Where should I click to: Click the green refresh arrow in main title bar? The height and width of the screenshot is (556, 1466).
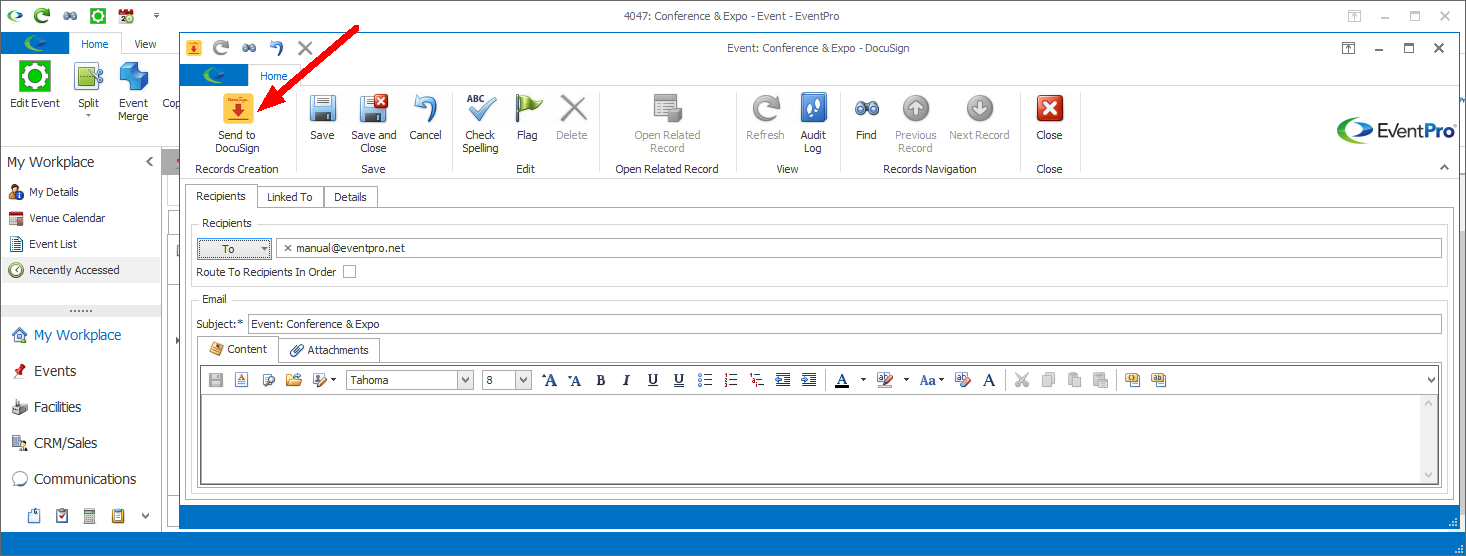pos(42,16)
